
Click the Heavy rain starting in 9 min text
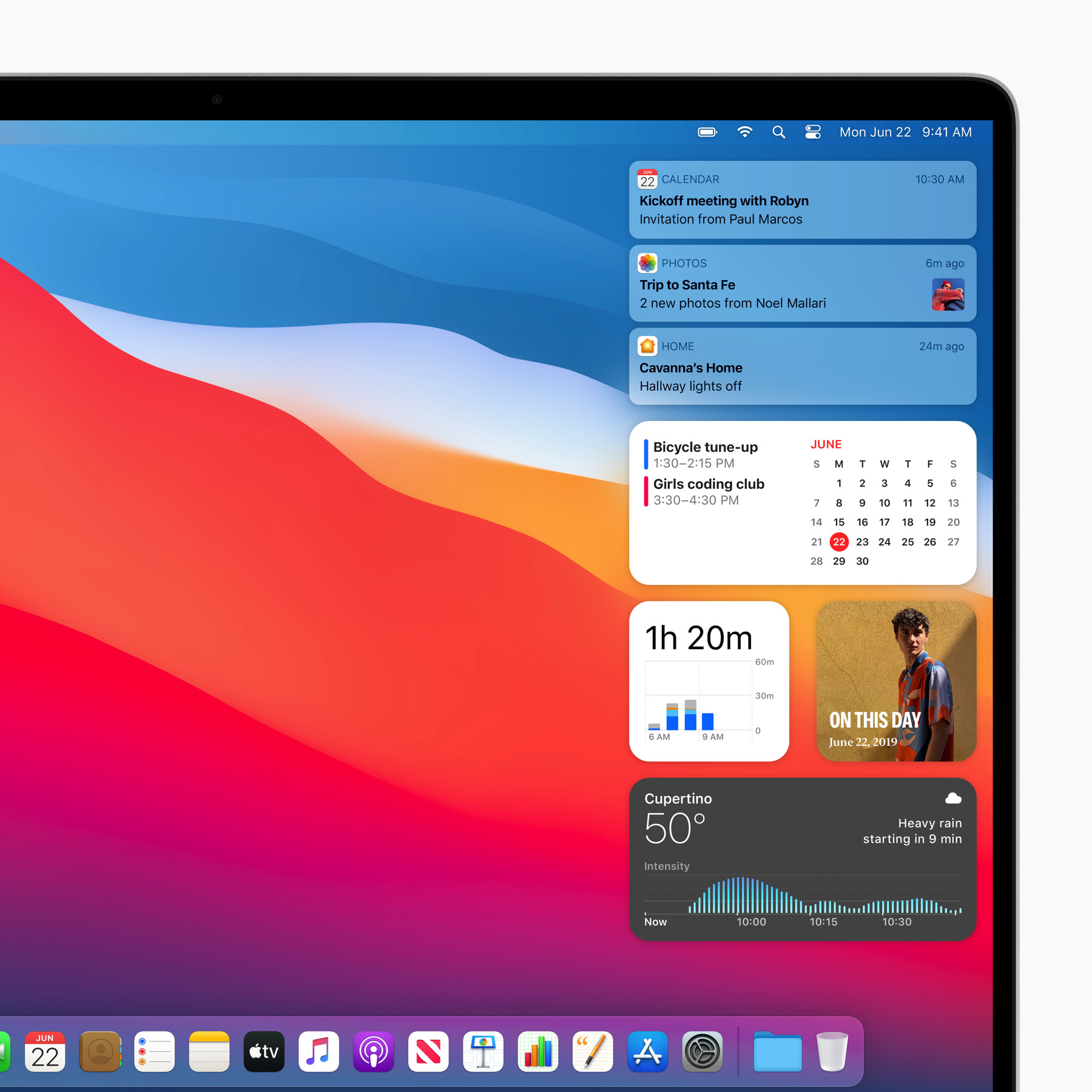point(912,831)
